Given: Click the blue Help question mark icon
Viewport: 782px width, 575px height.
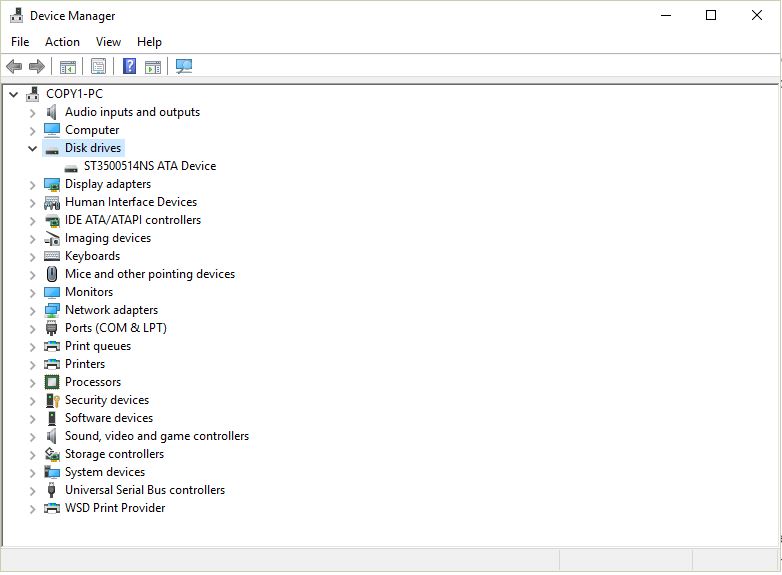Looking at the screenshot, I should (x=130, y=66).
